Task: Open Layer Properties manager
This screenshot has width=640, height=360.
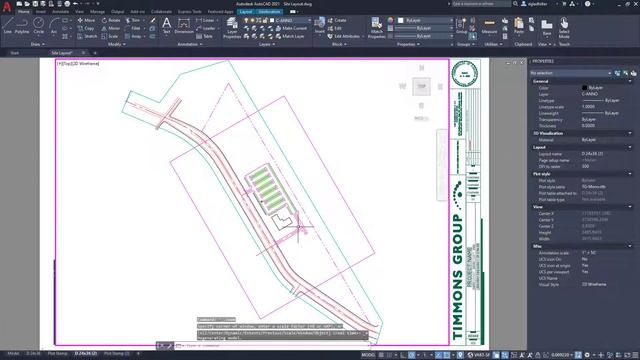Action: coord(232,28)
